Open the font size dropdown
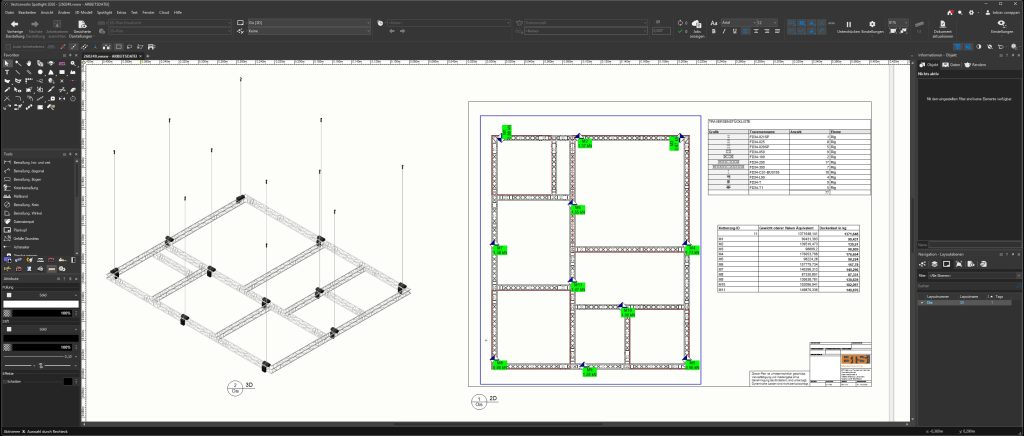1024x436 pixels. 767,22
